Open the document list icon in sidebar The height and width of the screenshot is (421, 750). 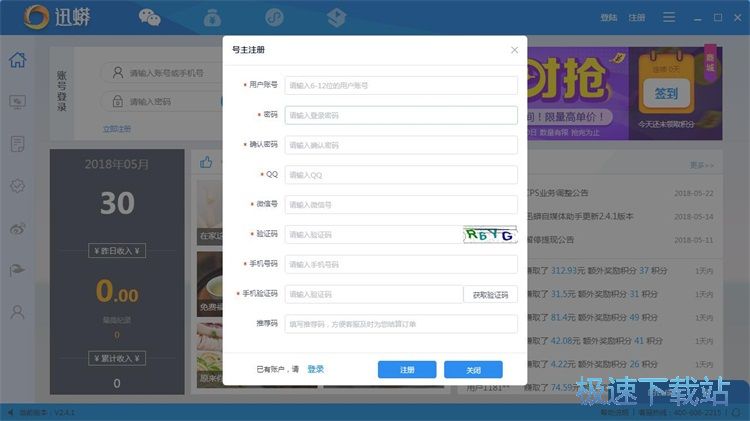pos(18,144)
